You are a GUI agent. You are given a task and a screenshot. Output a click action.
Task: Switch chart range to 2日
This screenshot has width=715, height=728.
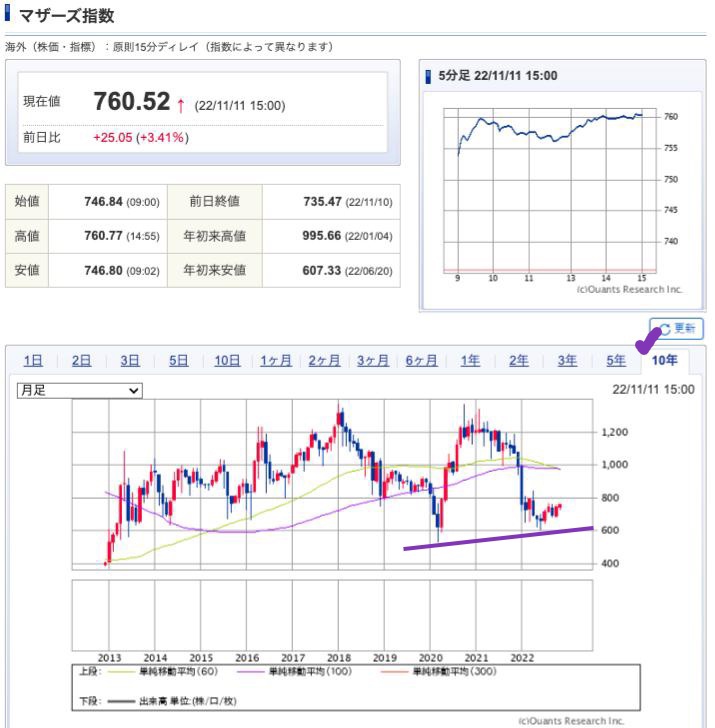point(81,360)
